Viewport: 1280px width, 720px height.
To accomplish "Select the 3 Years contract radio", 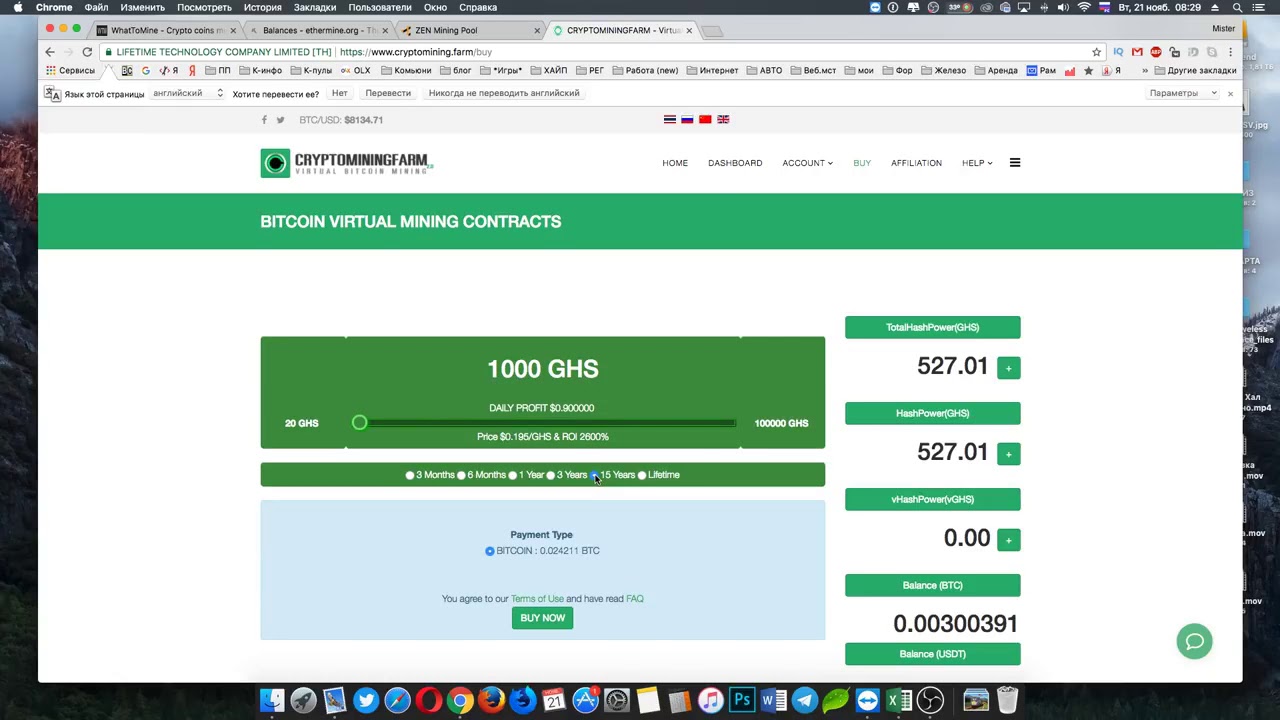I will (550, 475).
